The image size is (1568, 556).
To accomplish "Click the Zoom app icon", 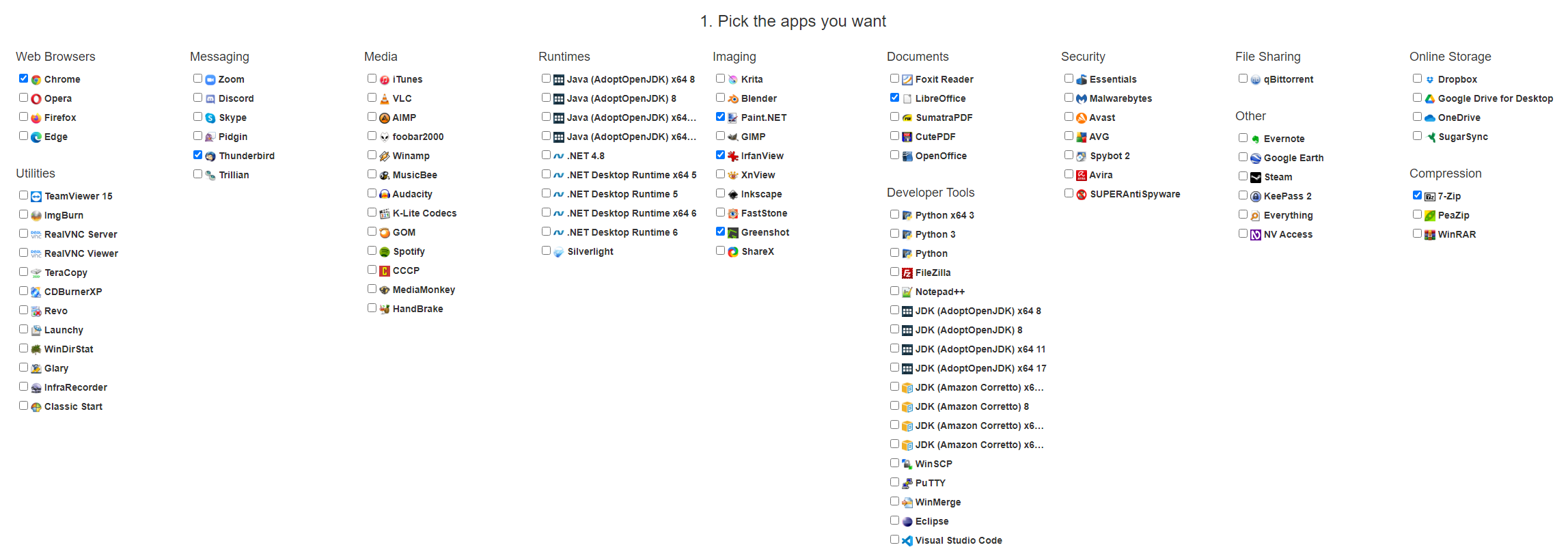I will (x=210, y=80).
